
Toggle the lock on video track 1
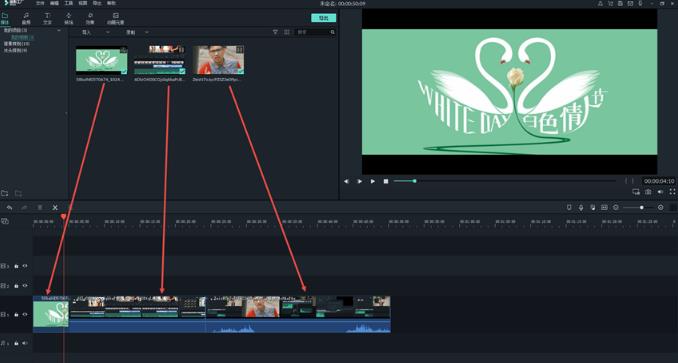(16, 315)
